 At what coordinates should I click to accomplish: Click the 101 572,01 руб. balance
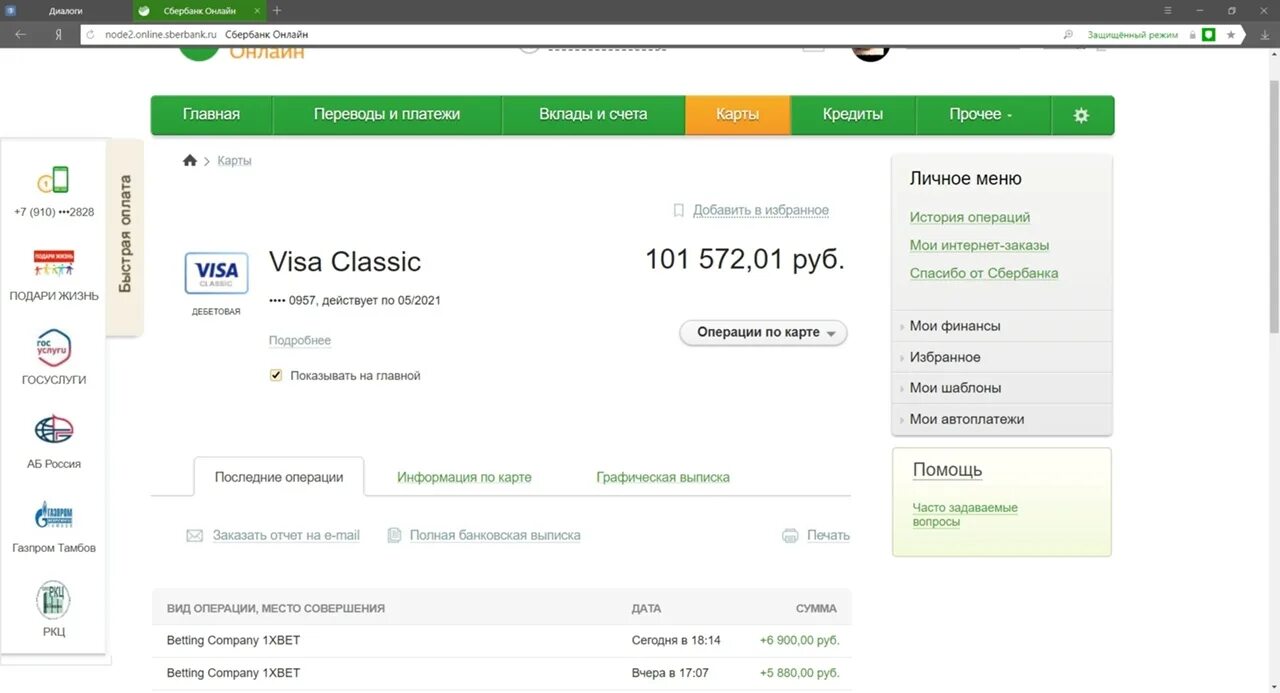745,260
